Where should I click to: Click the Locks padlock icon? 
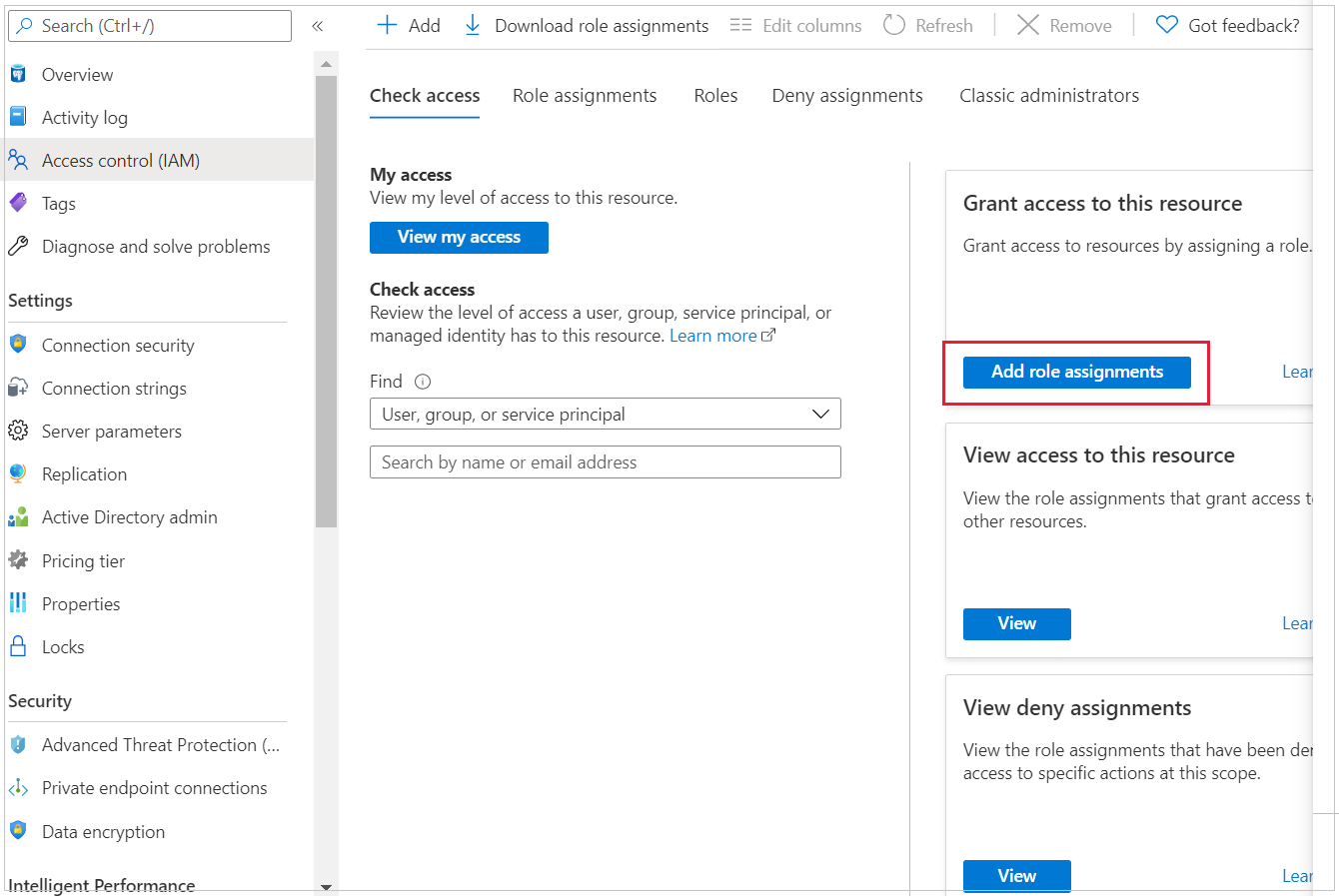click(x=18, y=646)
